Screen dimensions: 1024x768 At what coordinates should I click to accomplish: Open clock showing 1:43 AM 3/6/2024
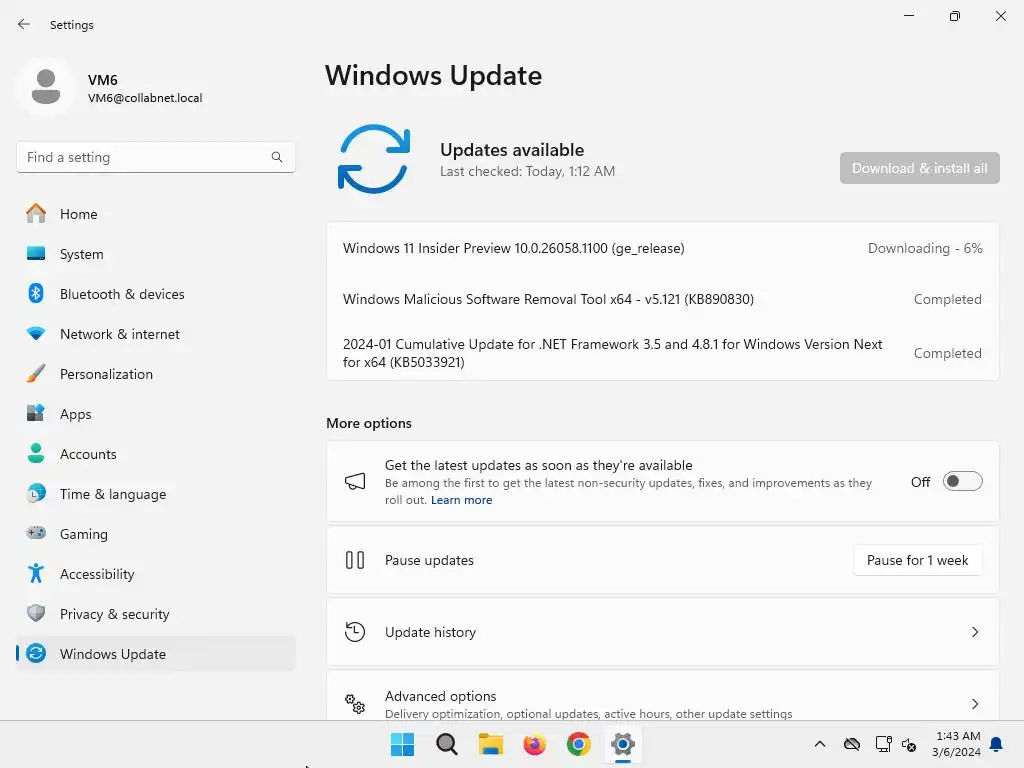tap(957, 744)
